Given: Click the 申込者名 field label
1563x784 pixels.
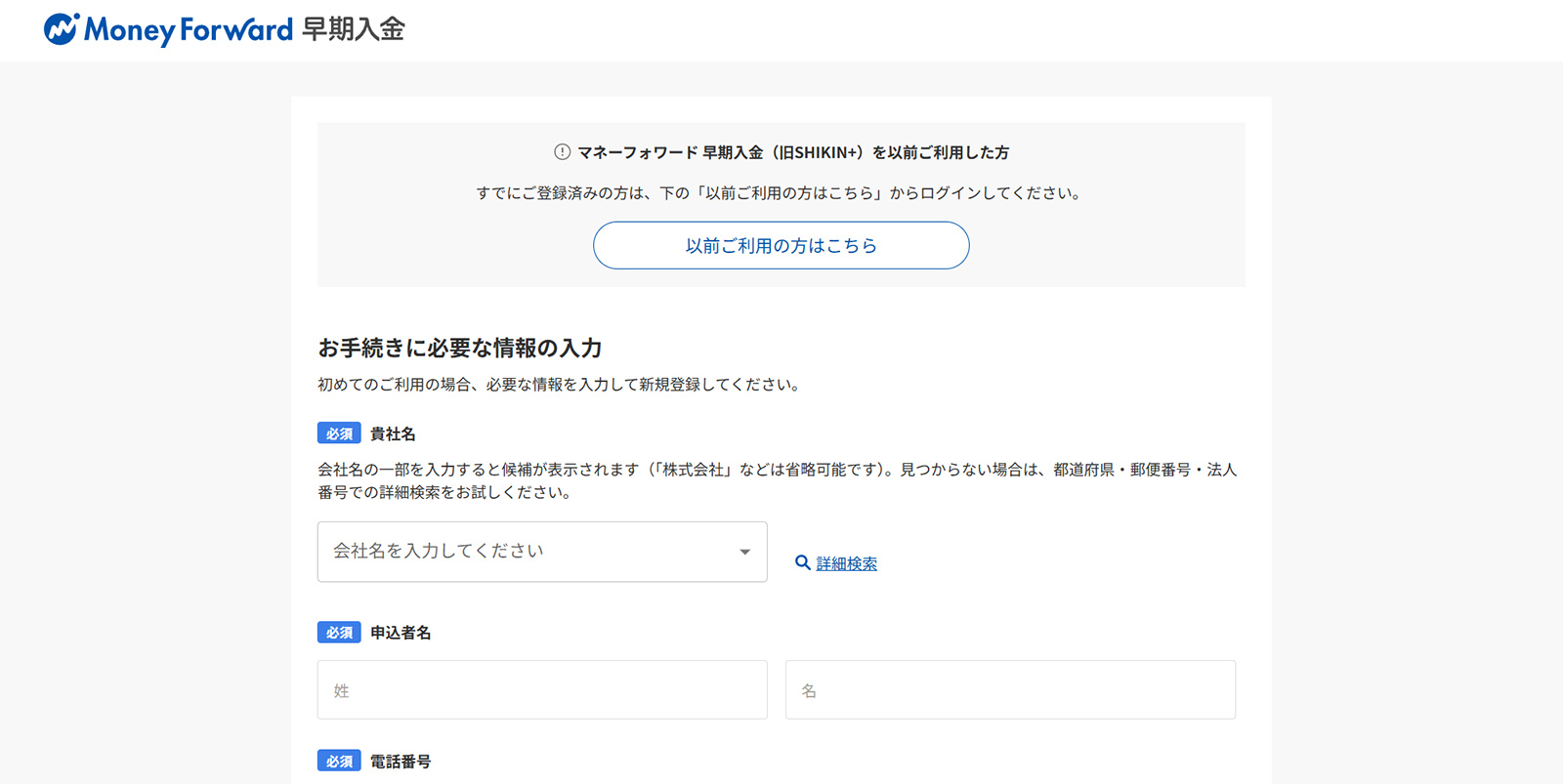Looking at the screenshot, I should (401, 633).
